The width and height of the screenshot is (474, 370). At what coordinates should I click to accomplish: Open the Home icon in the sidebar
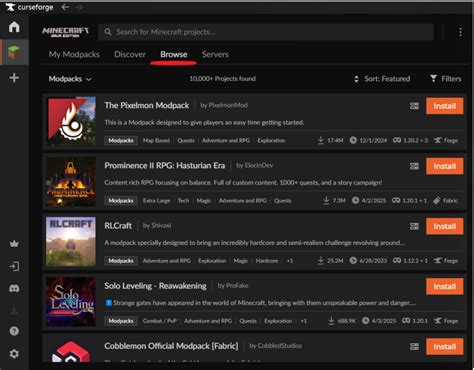[14, 27]
